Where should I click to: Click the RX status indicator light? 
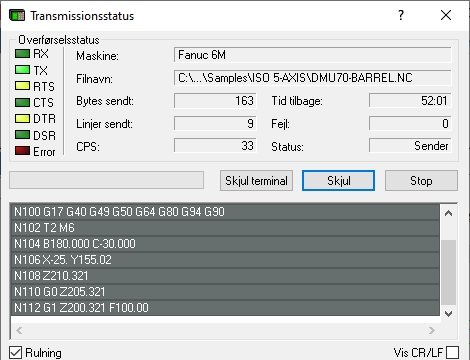tap(22, 53)
